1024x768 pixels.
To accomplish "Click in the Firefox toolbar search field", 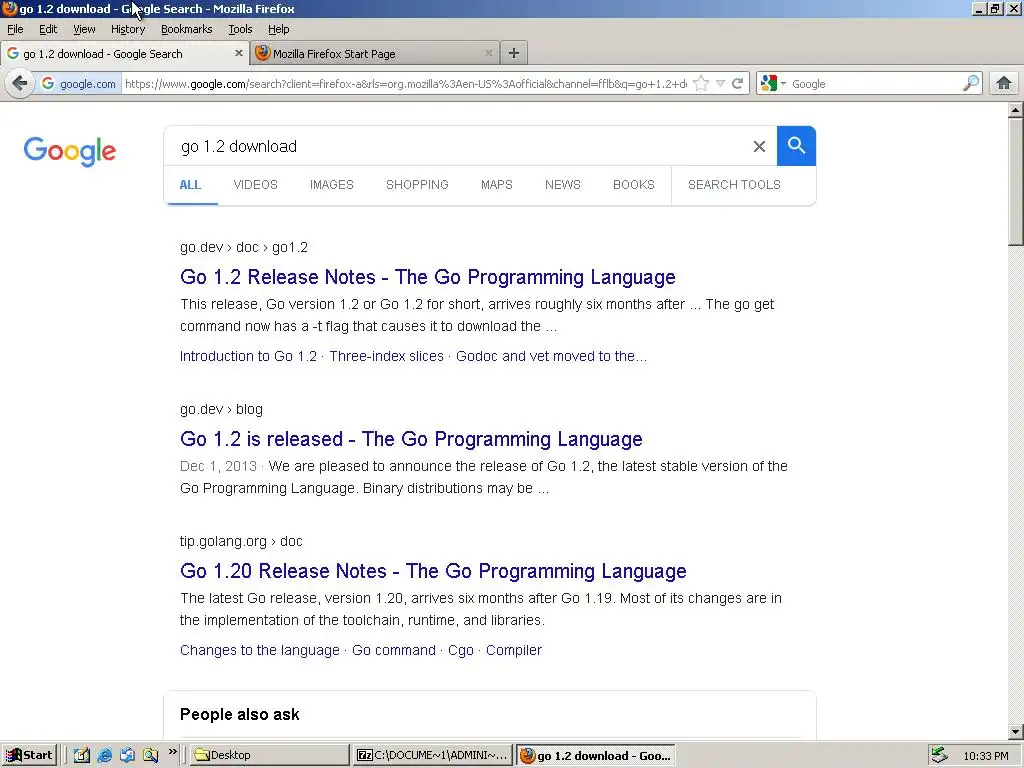I will [875, 84].
